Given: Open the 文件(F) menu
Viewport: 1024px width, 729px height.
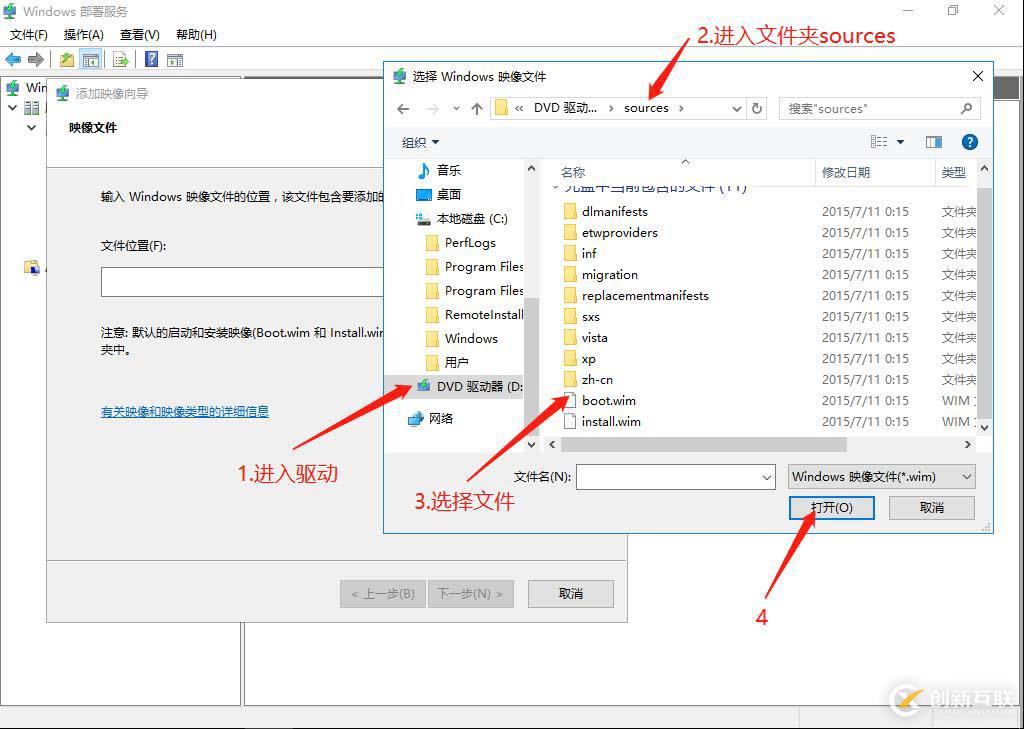Looking at the screenshot, I should [29, 35].
